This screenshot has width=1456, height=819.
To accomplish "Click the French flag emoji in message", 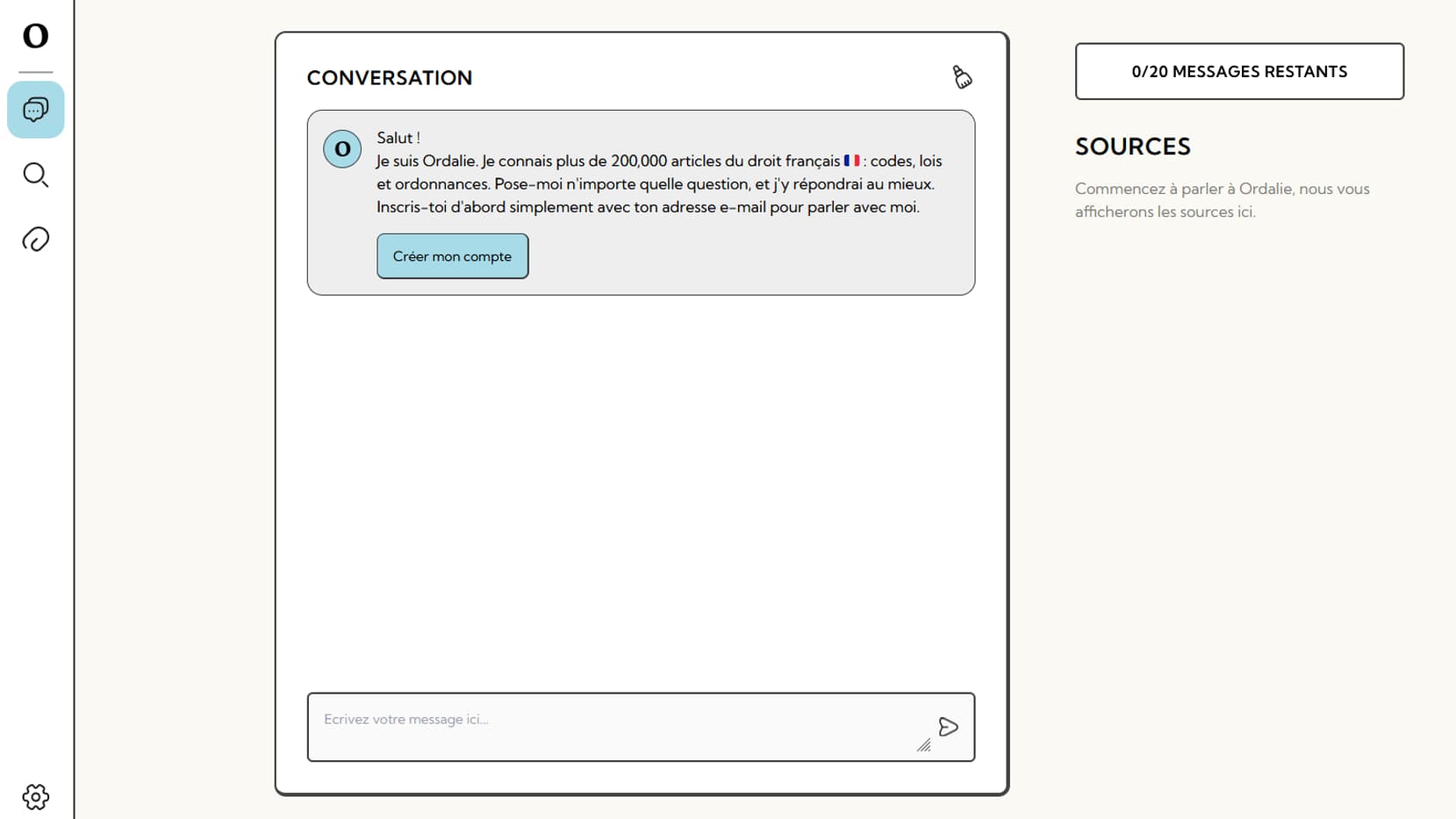I will (x=851, y=161).
